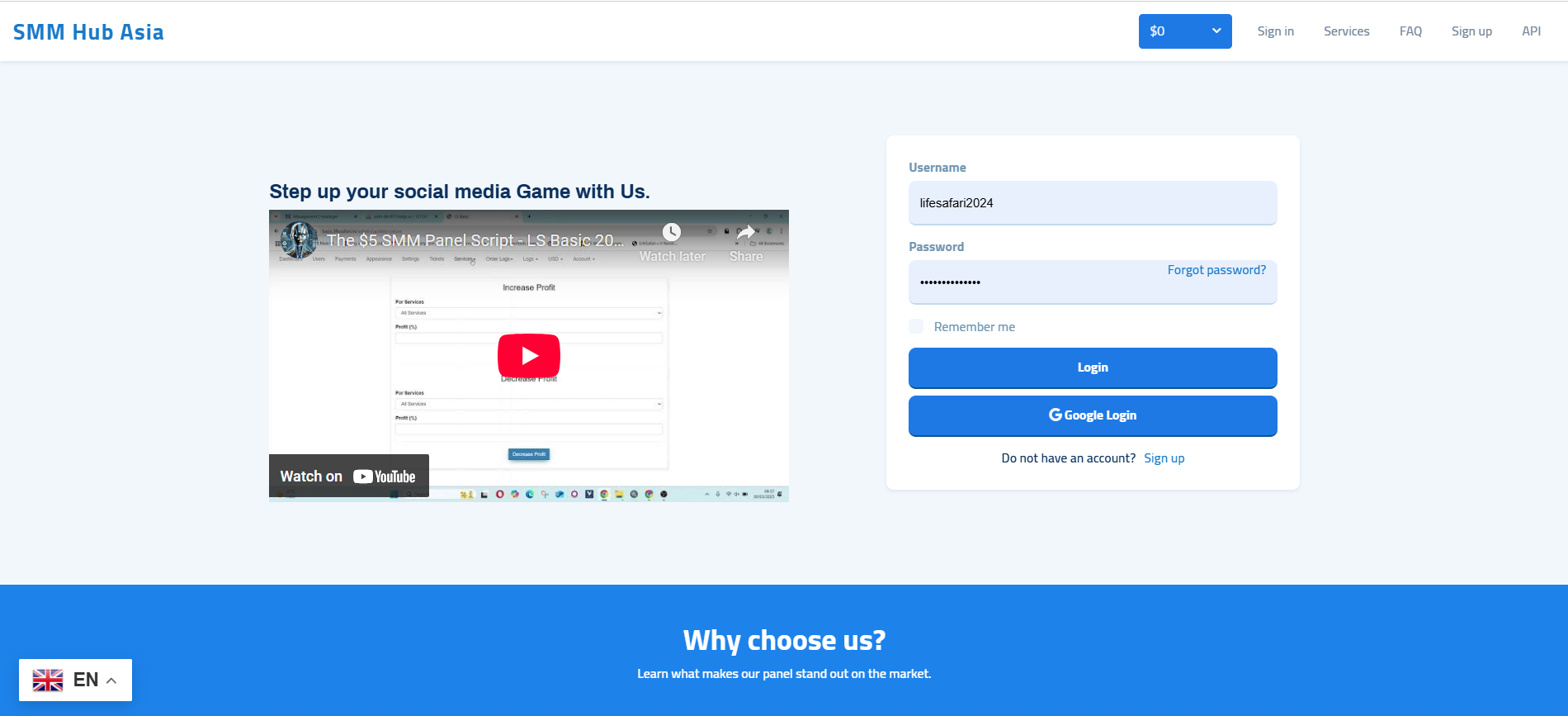Open the Sign in nav link

tap(1275, 31)
